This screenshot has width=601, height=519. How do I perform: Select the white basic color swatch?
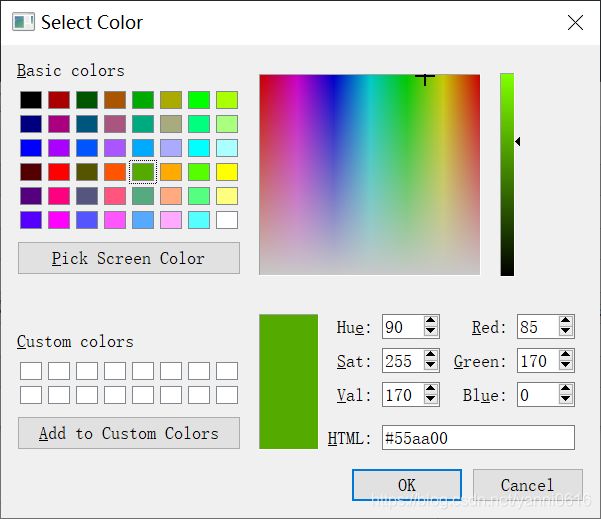tap(227, 220)
